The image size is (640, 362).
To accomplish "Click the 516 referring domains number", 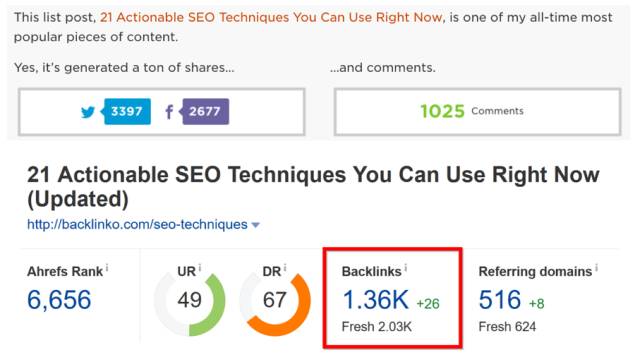I will point(500,300).
